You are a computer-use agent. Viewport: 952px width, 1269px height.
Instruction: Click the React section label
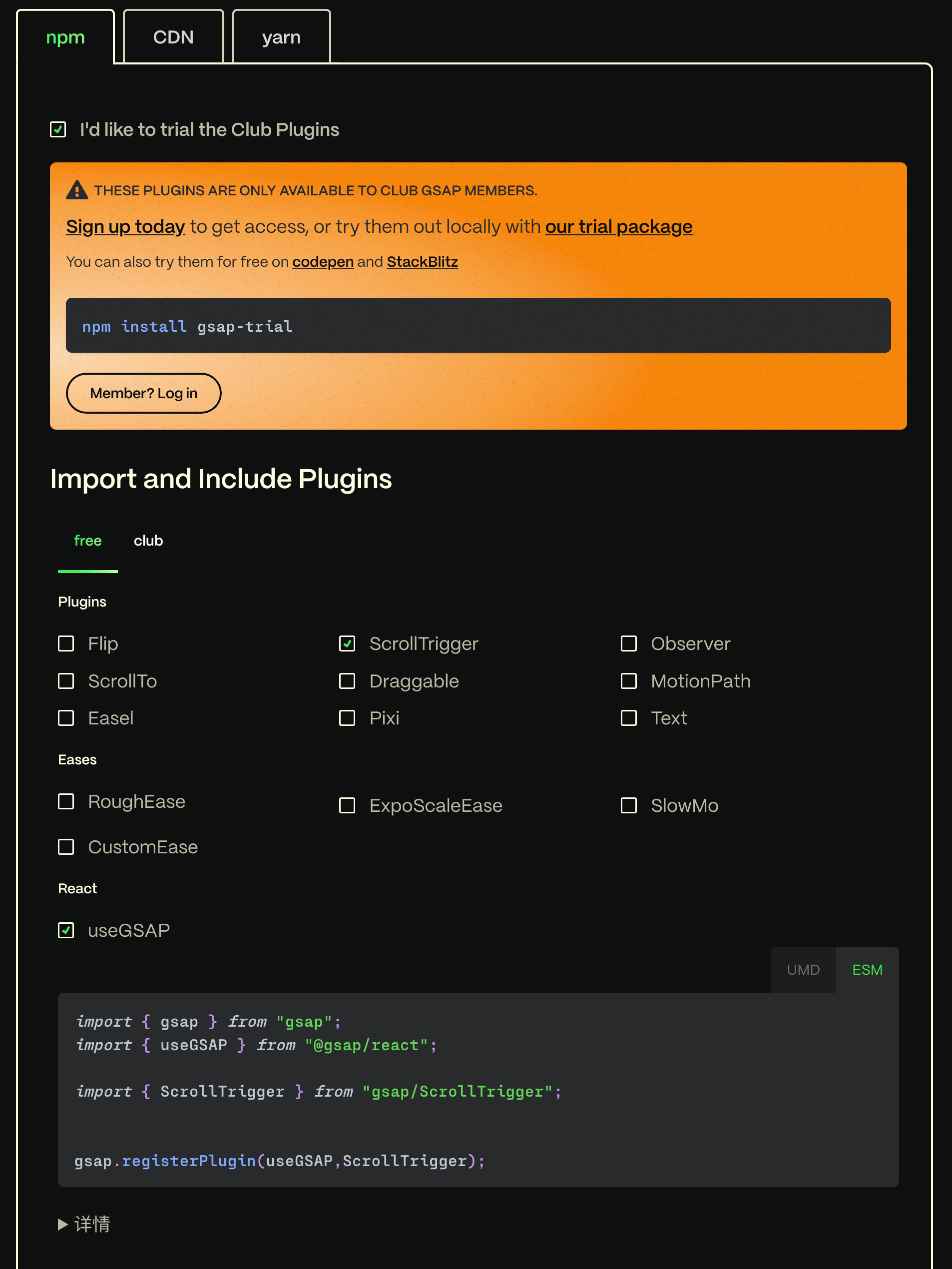tap(77, 889)
